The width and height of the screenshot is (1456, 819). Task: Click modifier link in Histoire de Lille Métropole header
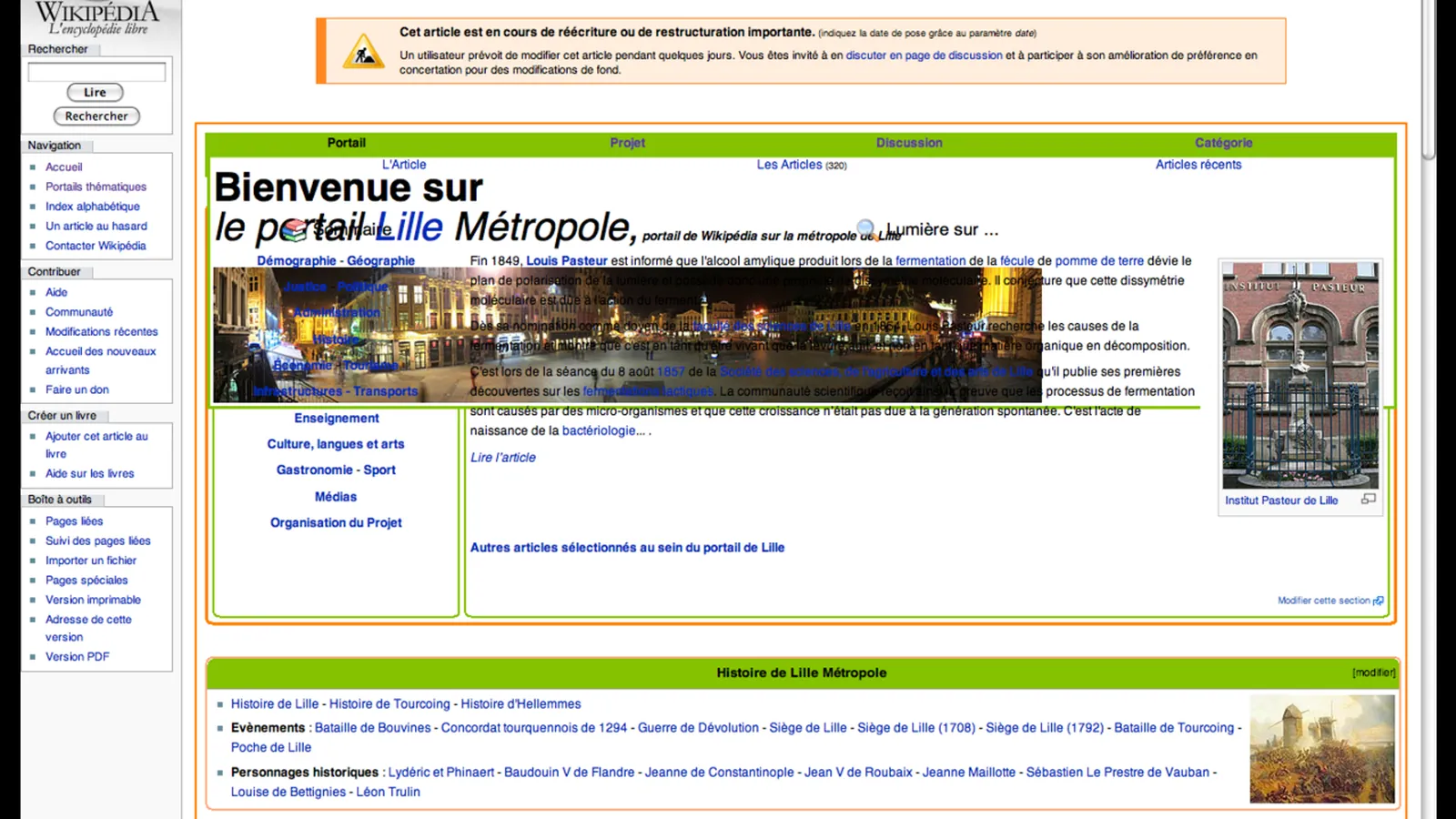pos(1373,672)
